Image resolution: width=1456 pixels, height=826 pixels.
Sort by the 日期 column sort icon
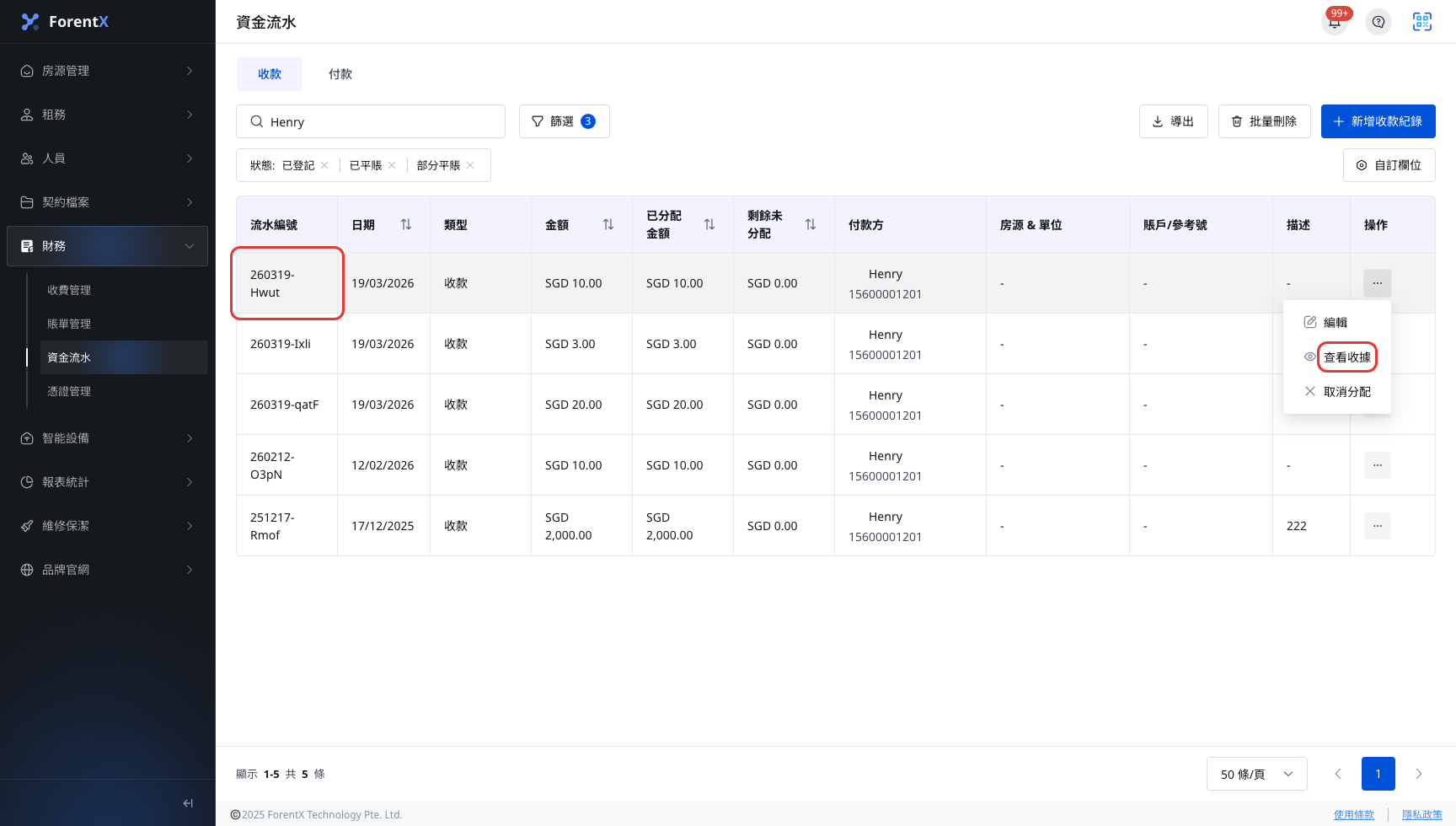tap(406, 224)
